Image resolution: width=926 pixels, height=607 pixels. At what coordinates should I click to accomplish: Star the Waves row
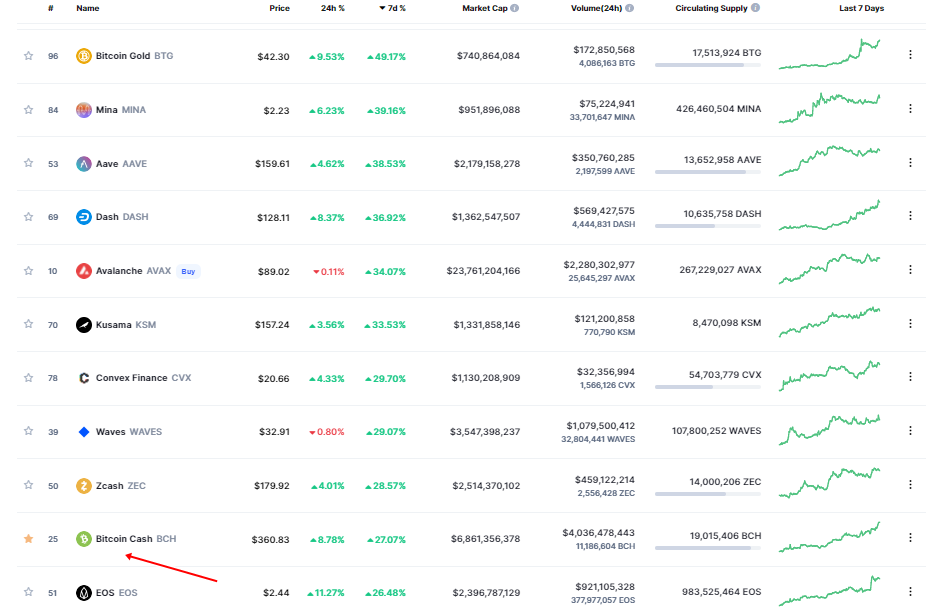click(x=28, y=430)
